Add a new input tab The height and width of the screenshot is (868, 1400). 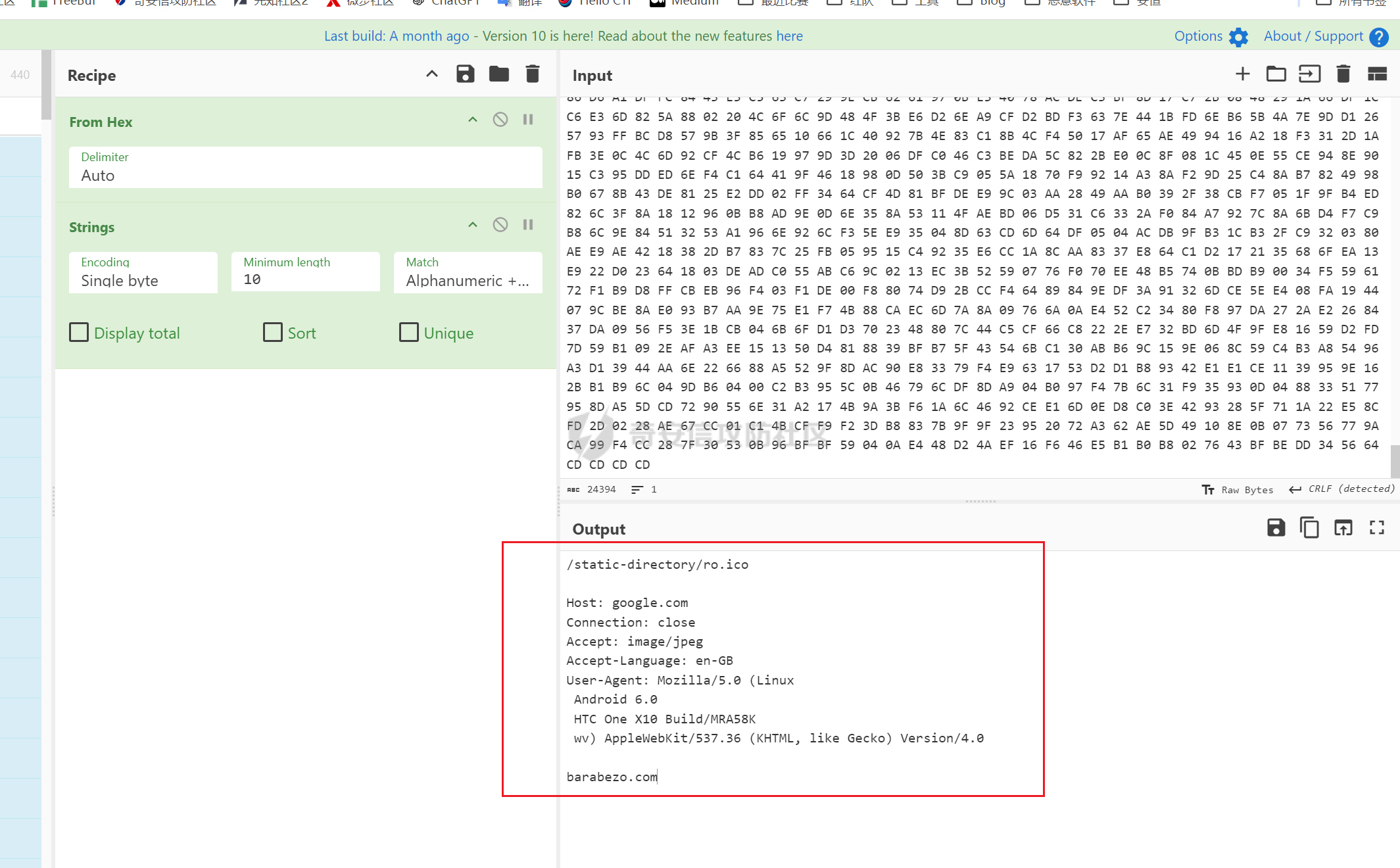tap(1242, 74)
